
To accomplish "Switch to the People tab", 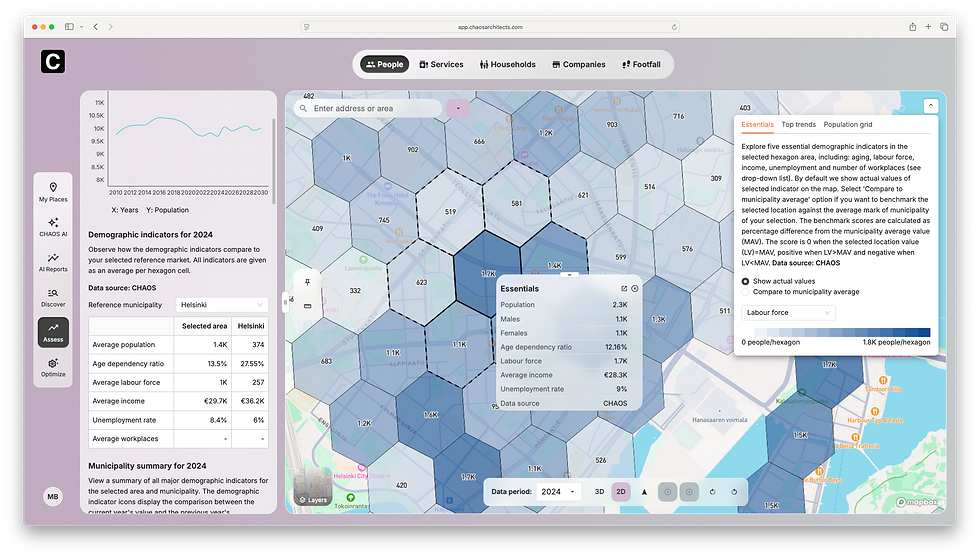I will (384, 64).
